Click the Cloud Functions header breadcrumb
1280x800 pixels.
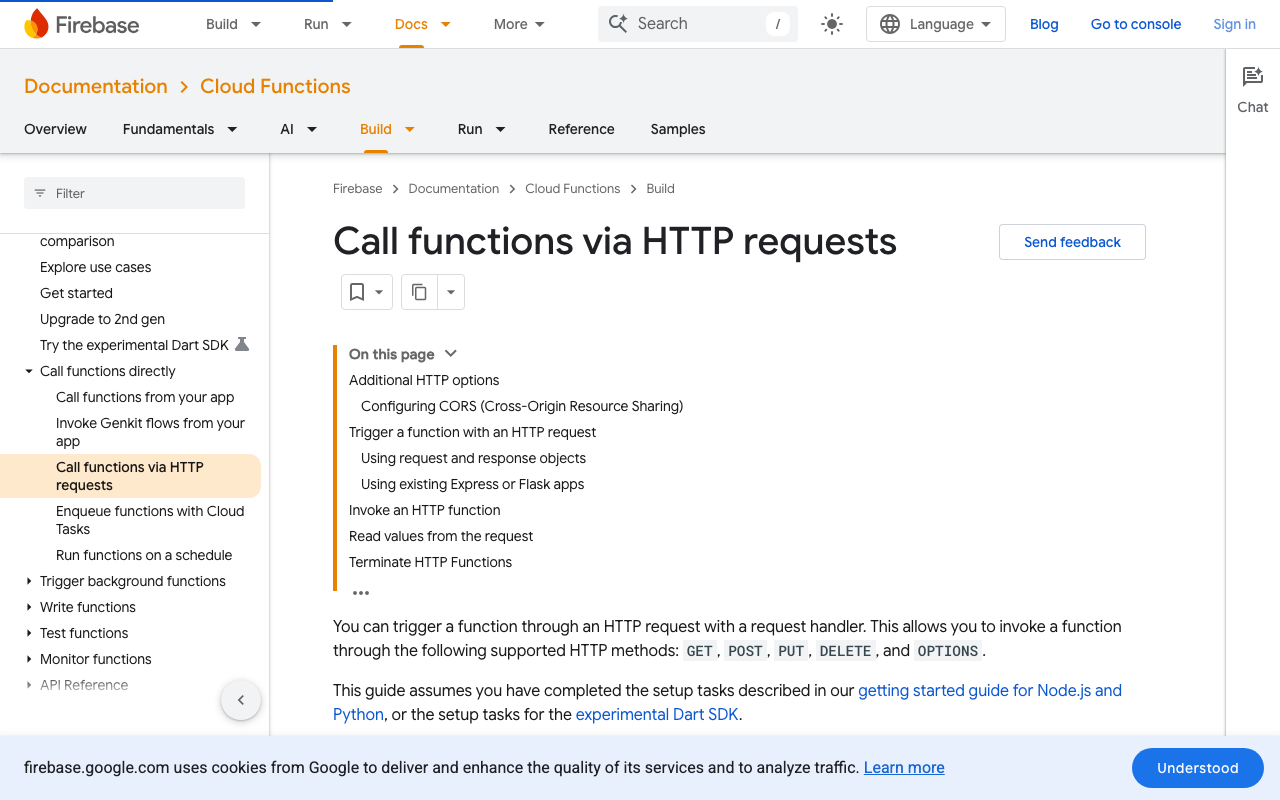(275, 86)
